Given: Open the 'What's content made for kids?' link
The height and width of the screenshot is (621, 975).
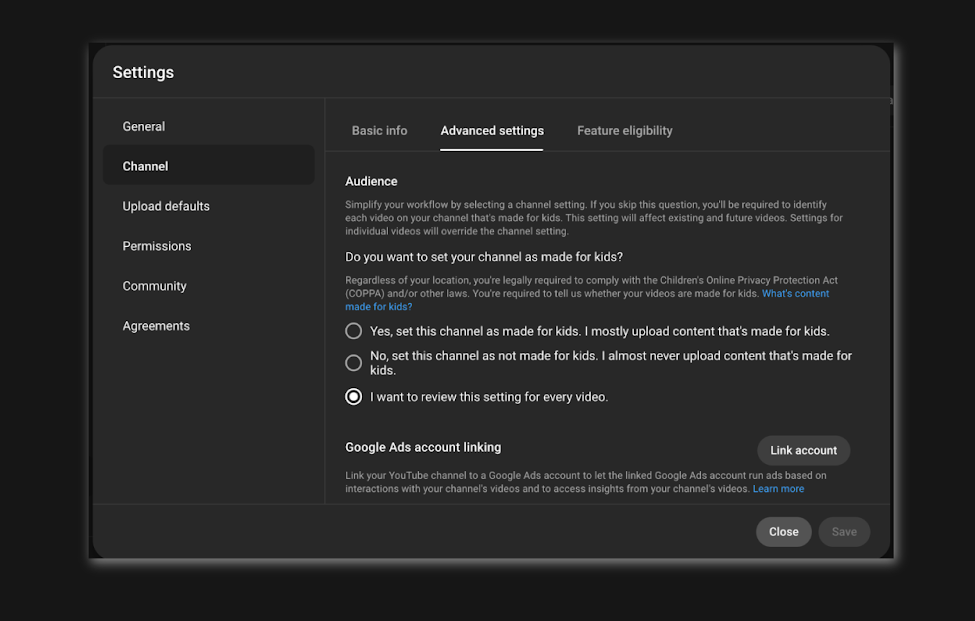Looking at the screenshot, I should 795,294.
